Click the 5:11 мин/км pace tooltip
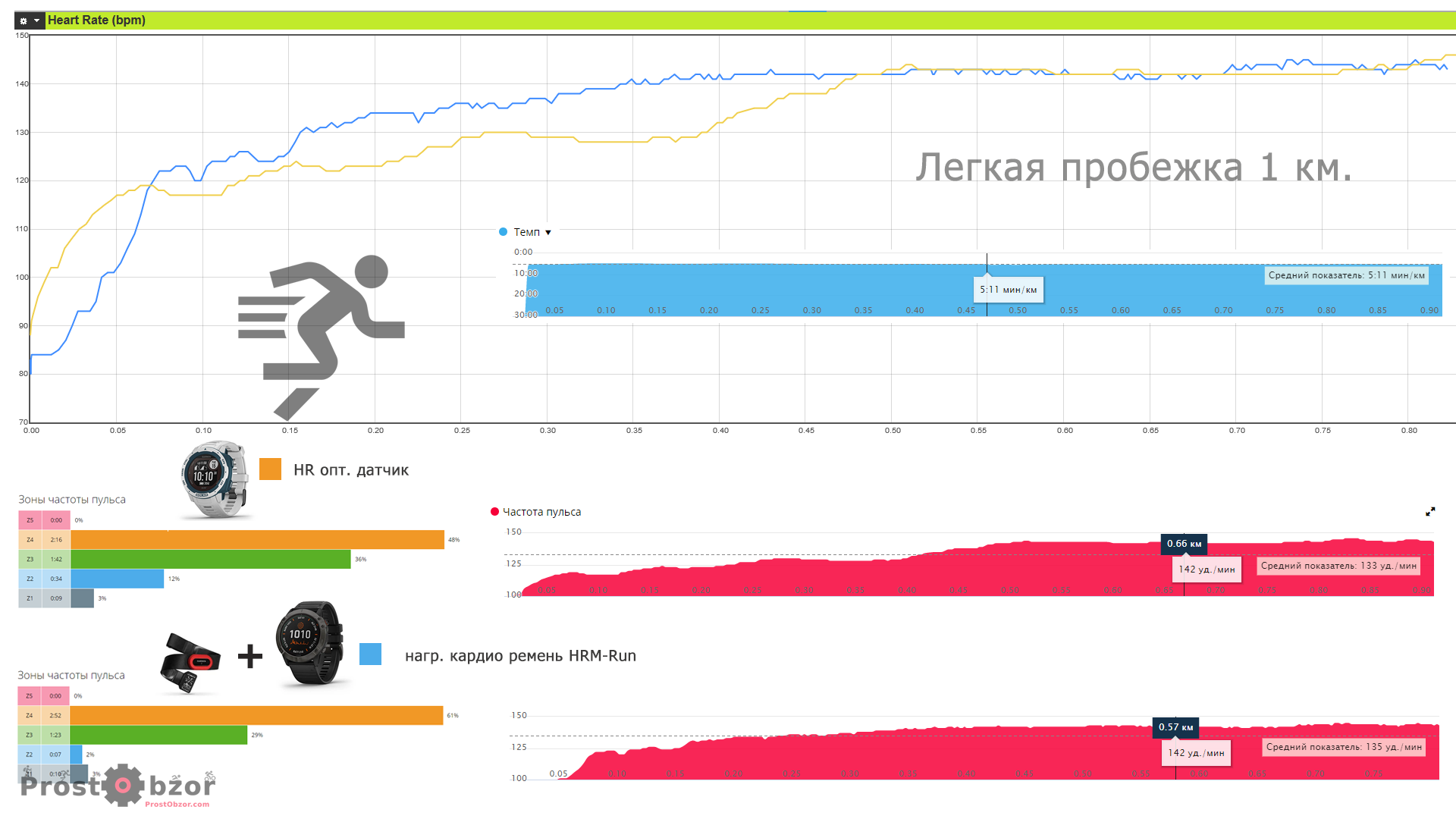Screen dimensions: 1456x819 click(x=1007, y=290)
